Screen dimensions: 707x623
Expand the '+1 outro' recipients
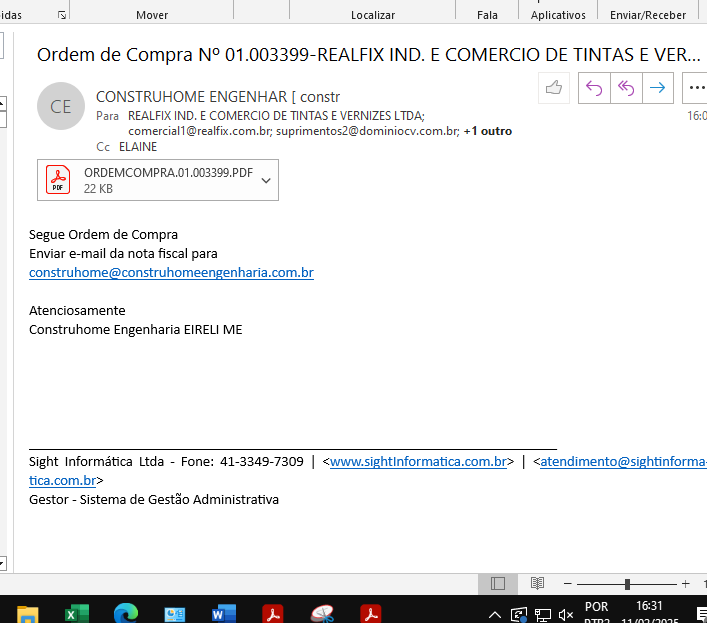pos(487,131)
